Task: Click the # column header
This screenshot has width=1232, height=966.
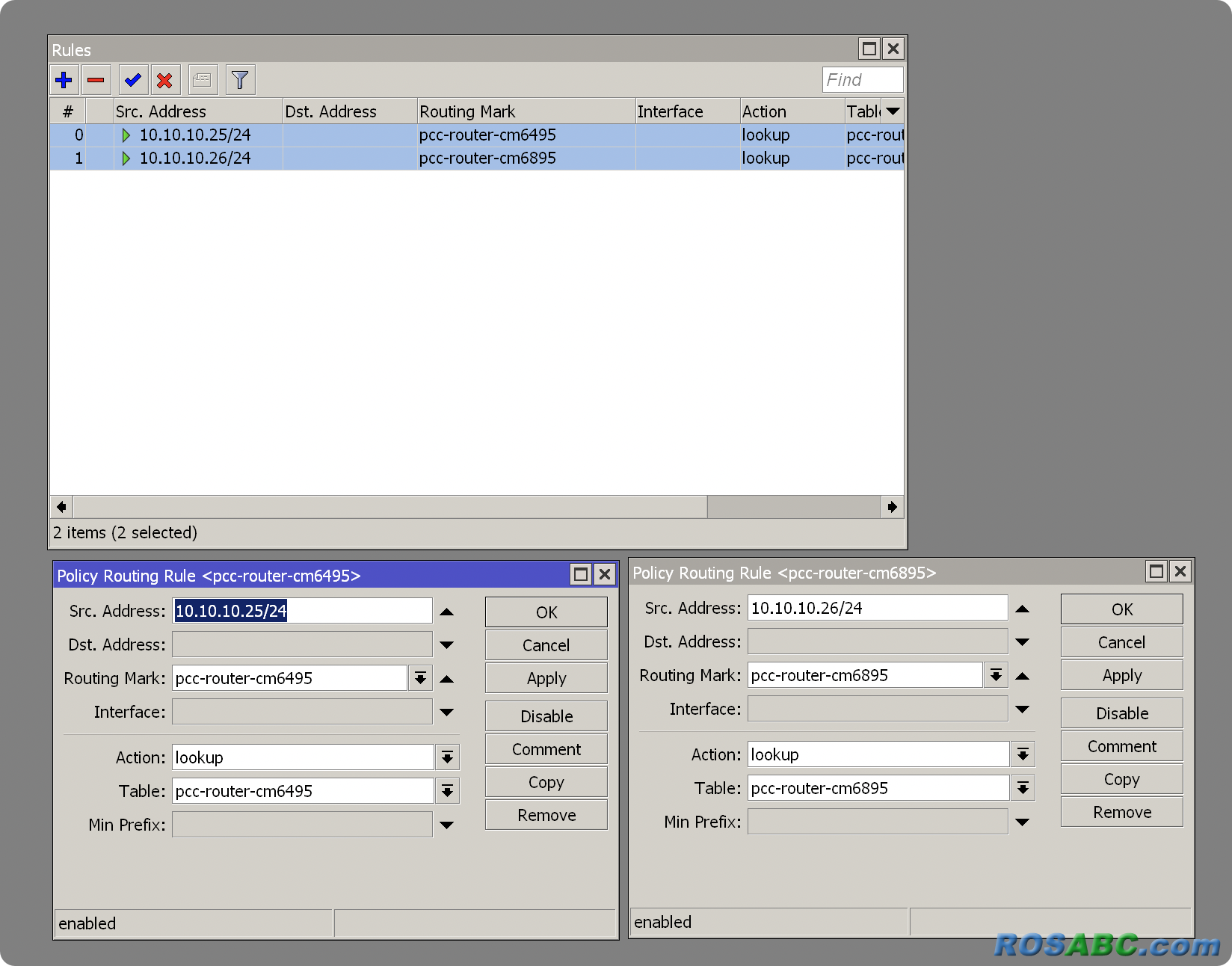Action: click(68, 111)
